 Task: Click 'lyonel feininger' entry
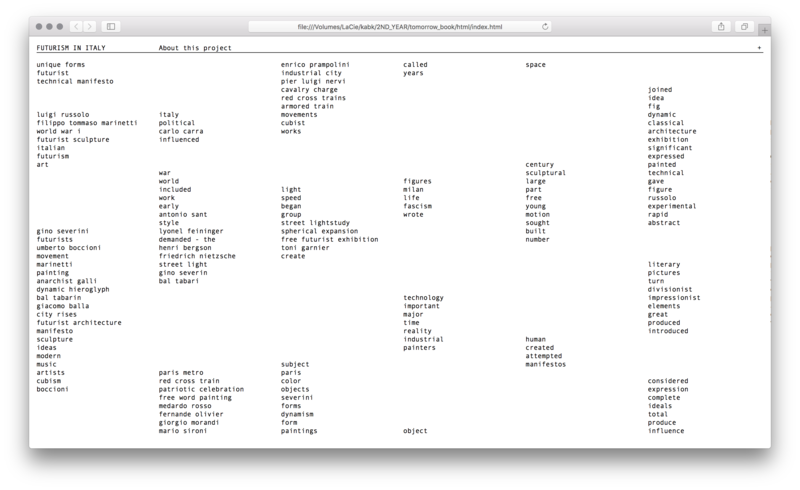pos(191,231)
